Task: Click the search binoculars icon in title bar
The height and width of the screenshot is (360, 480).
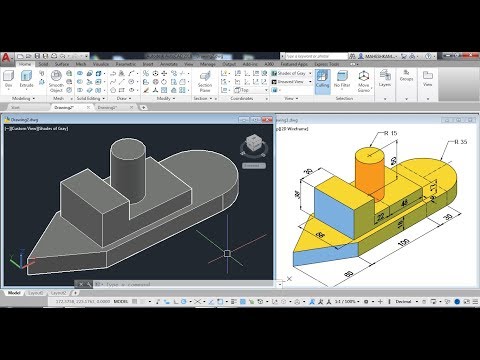Action: 352,56
